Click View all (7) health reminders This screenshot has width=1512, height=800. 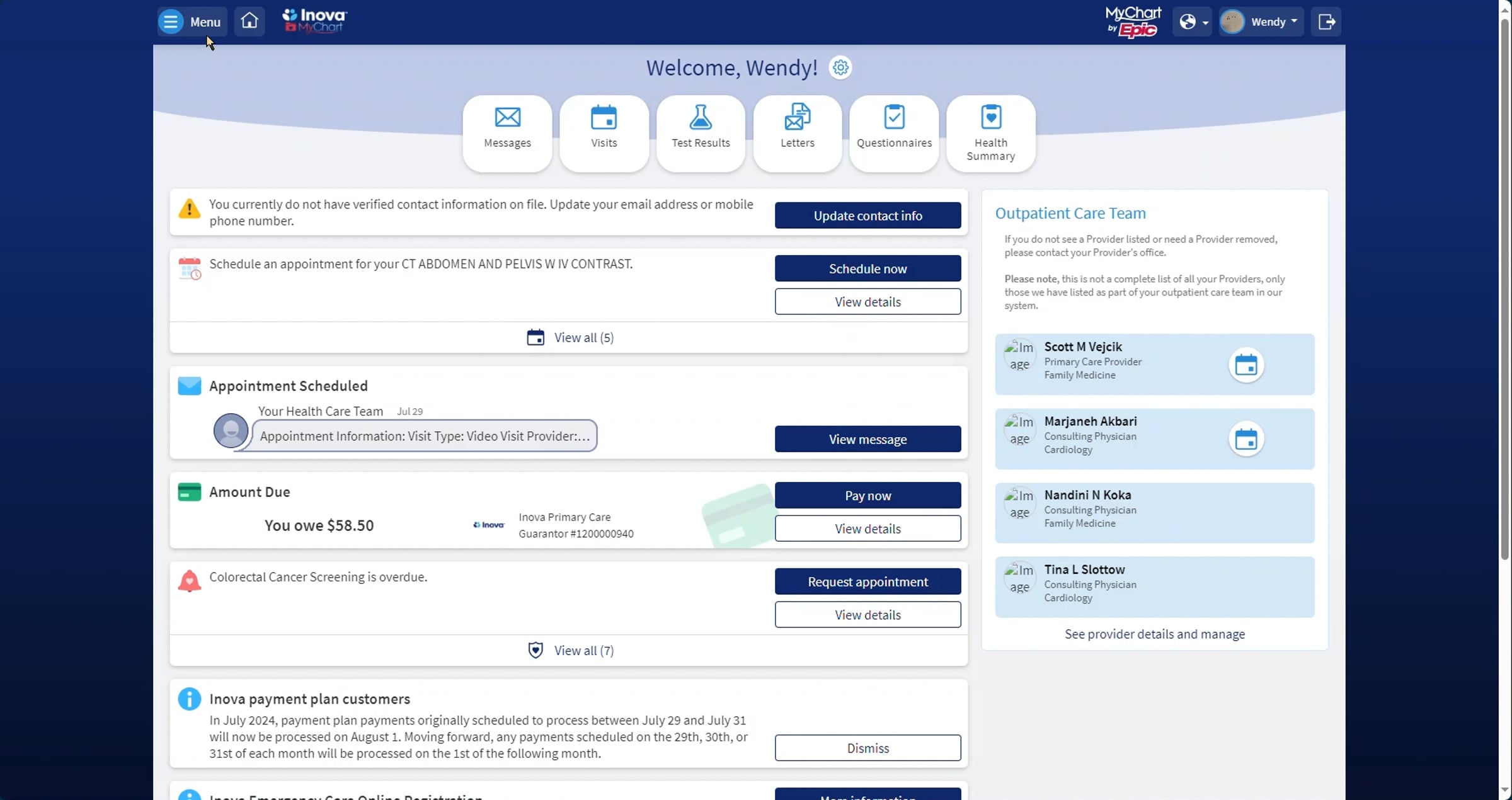(x=570, y=650)
